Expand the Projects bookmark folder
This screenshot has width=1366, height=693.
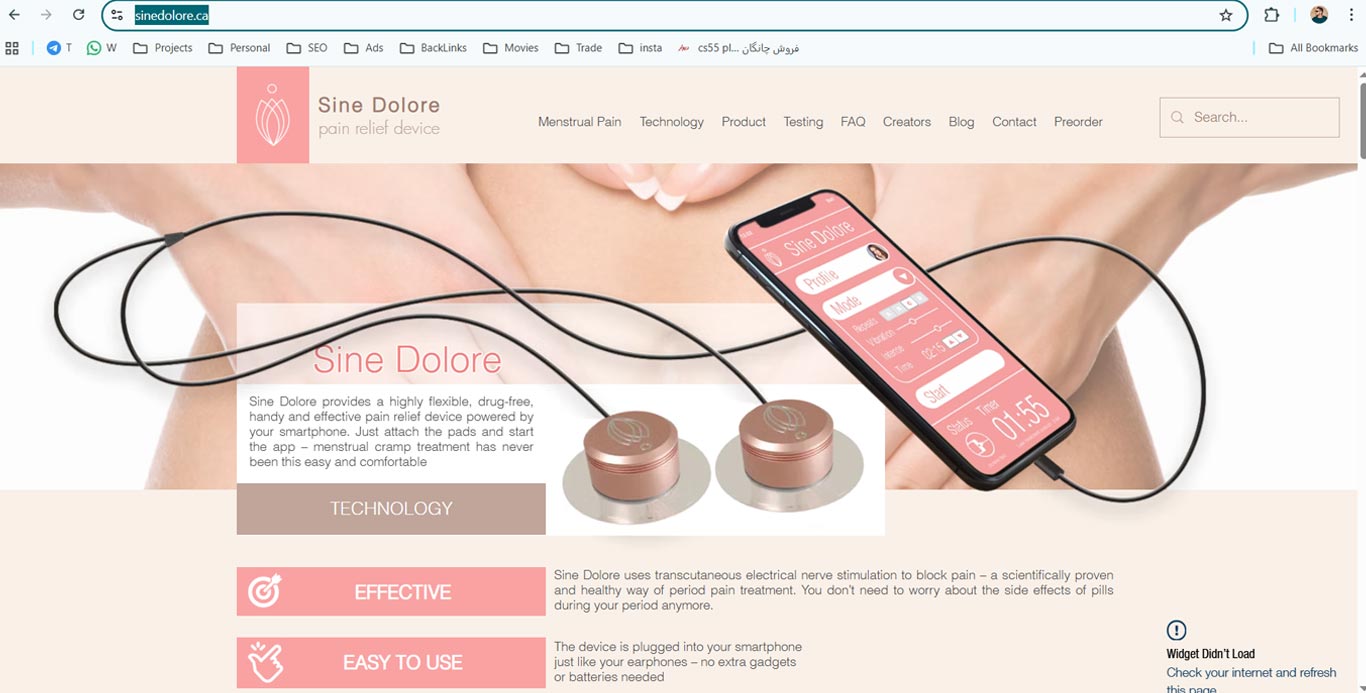pyautogui.click(x=162, y=48)
